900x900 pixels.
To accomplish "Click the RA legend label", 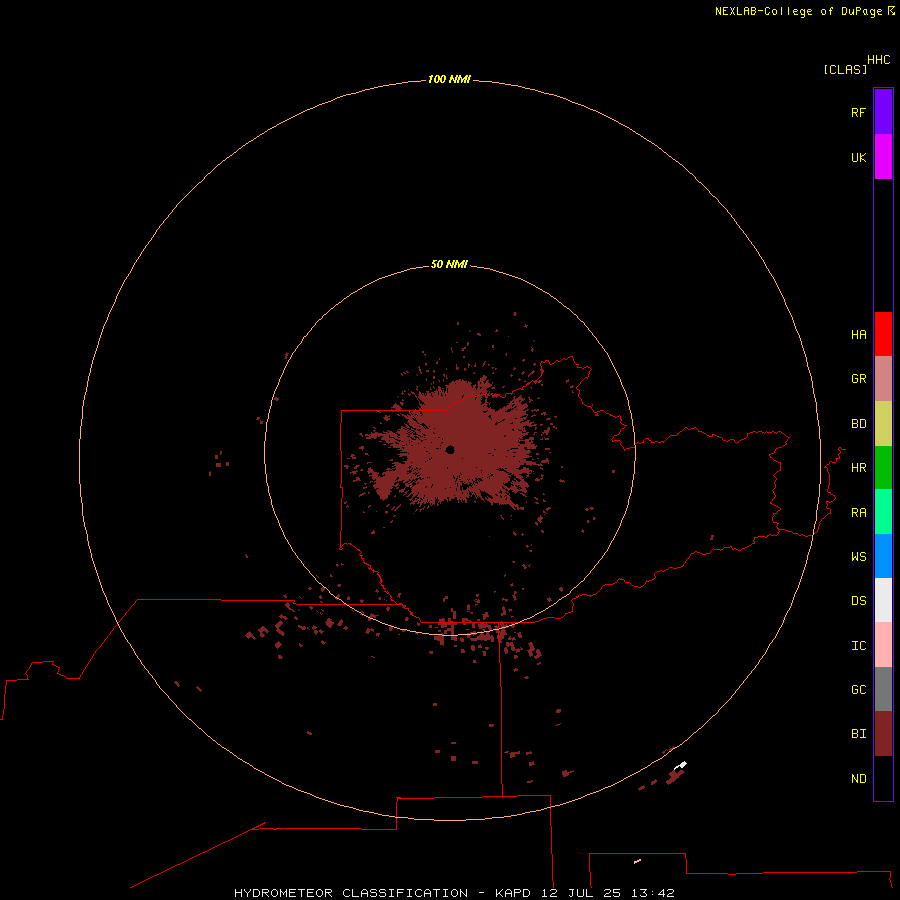I will [858, 513].
